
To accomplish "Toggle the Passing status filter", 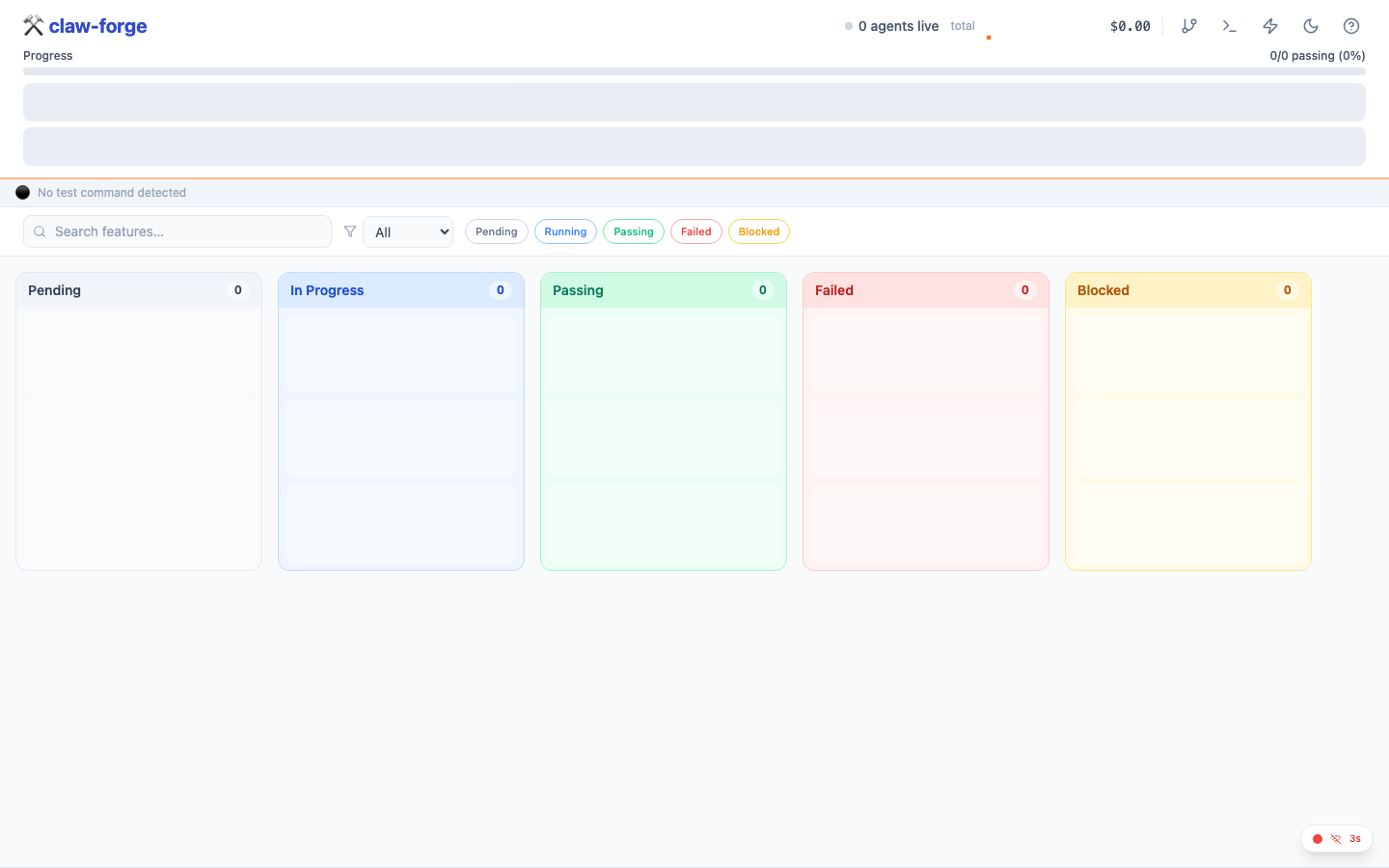I will (x=633, y=231).
